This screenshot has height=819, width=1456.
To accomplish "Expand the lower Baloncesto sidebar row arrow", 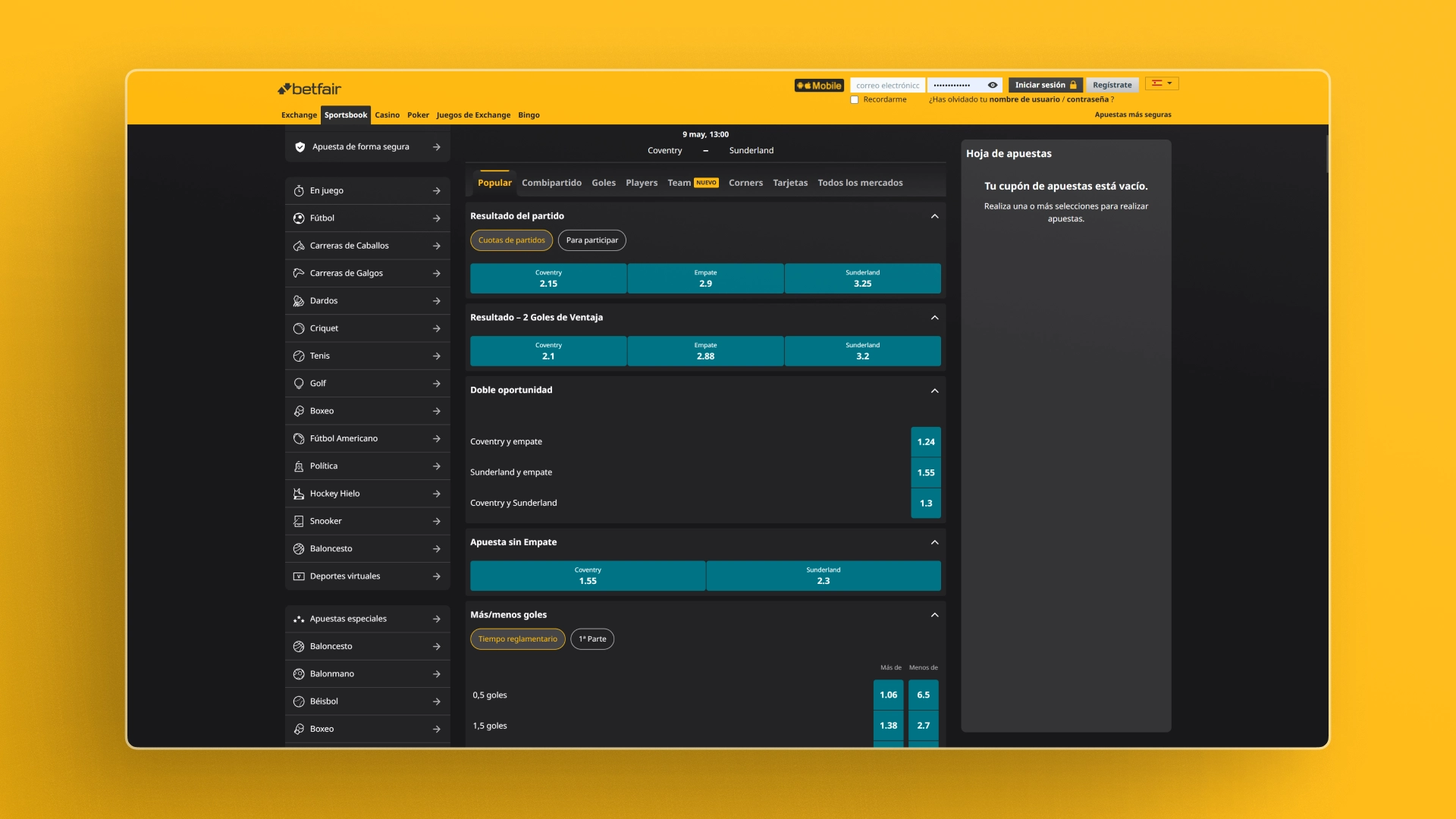I will click(437, 646).
